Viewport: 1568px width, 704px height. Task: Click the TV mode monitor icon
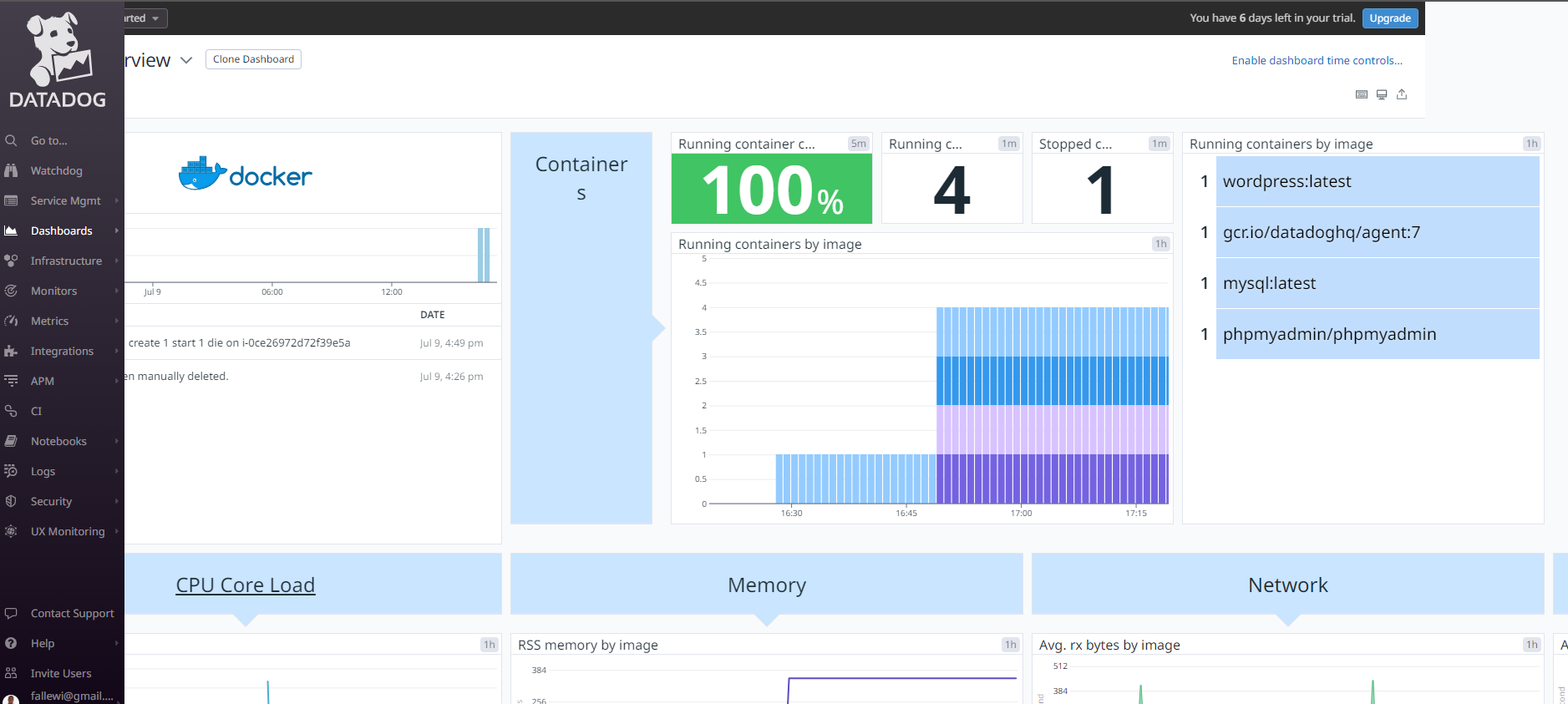(x=1382, y=94)
